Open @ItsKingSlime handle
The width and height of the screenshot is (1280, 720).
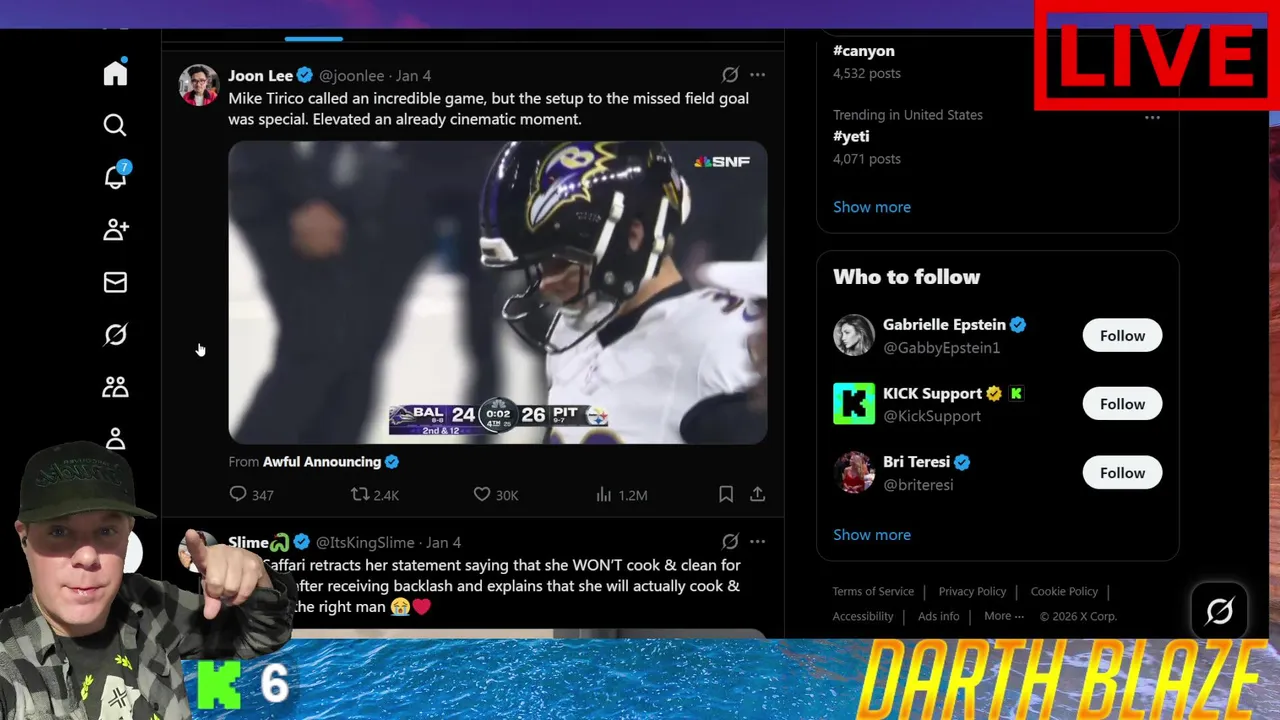tap(365, 543)
